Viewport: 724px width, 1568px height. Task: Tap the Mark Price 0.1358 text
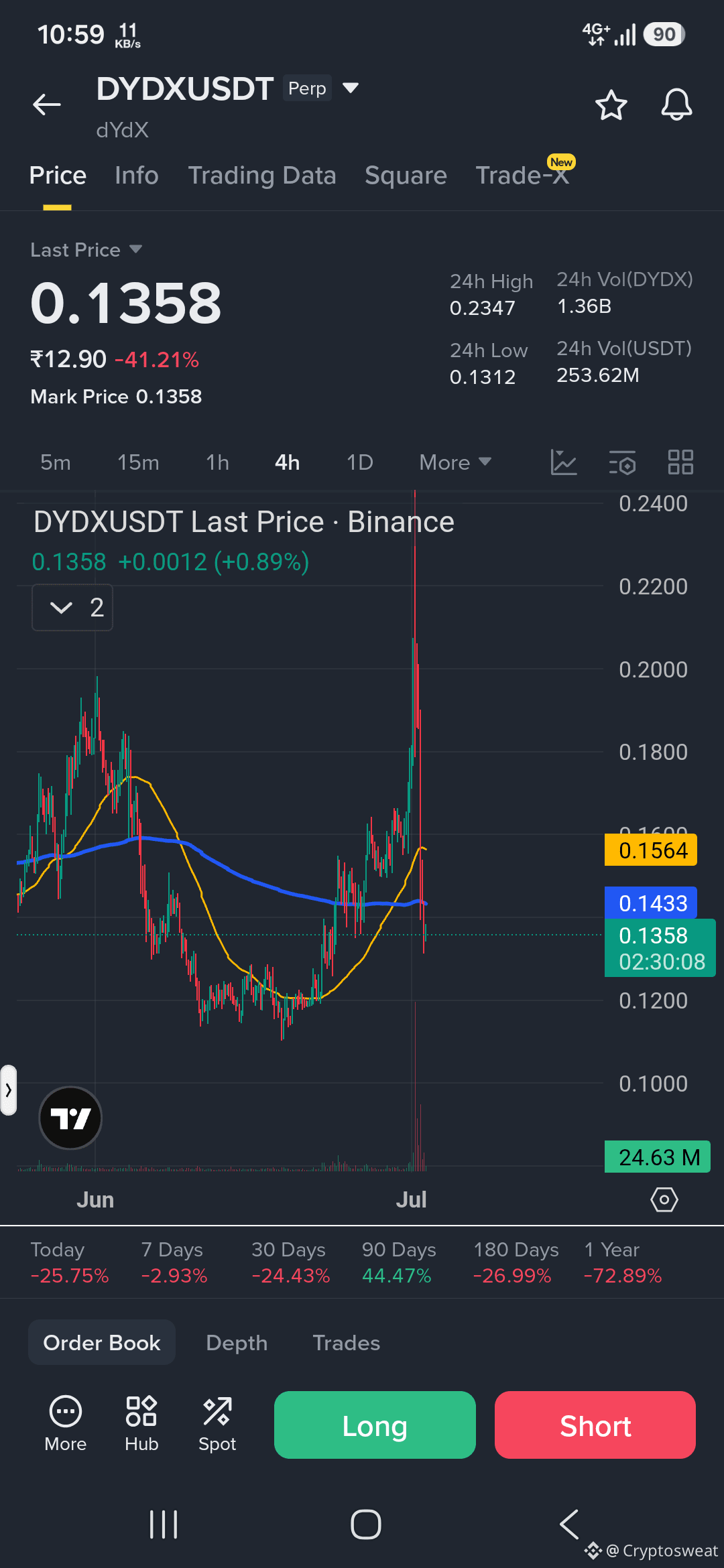116,397
